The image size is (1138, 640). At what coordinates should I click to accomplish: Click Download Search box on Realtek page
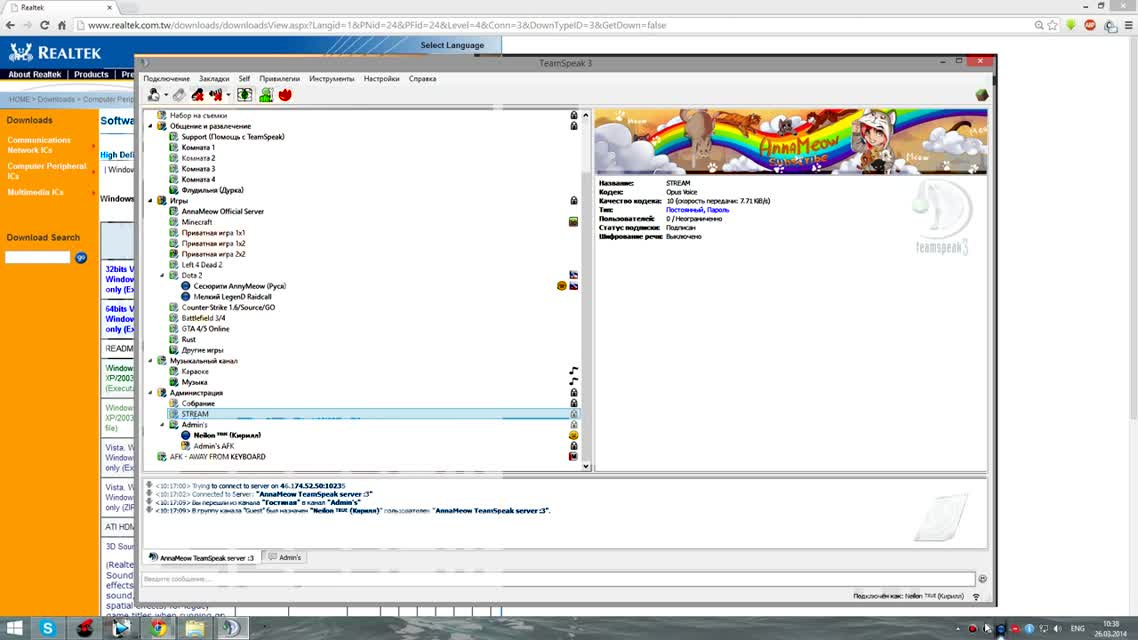(x=38, y=257)
